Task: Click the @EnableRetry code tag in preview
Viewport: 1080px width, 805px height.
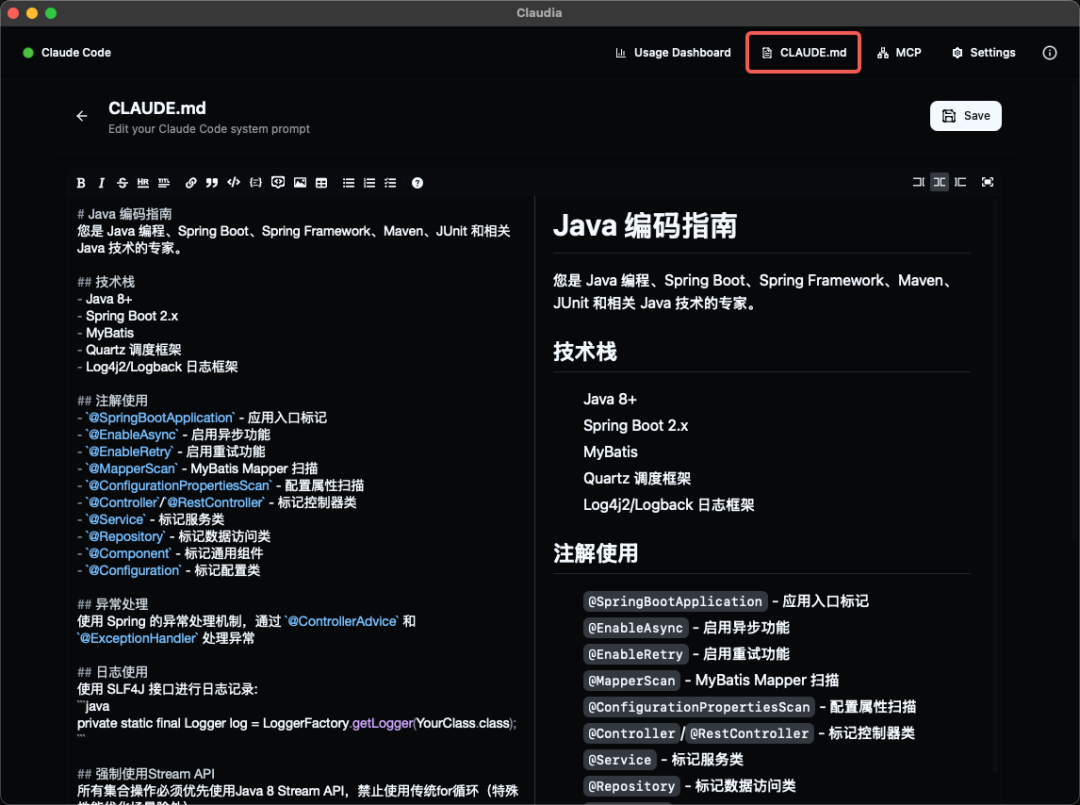Action: [x=635, y=654]
